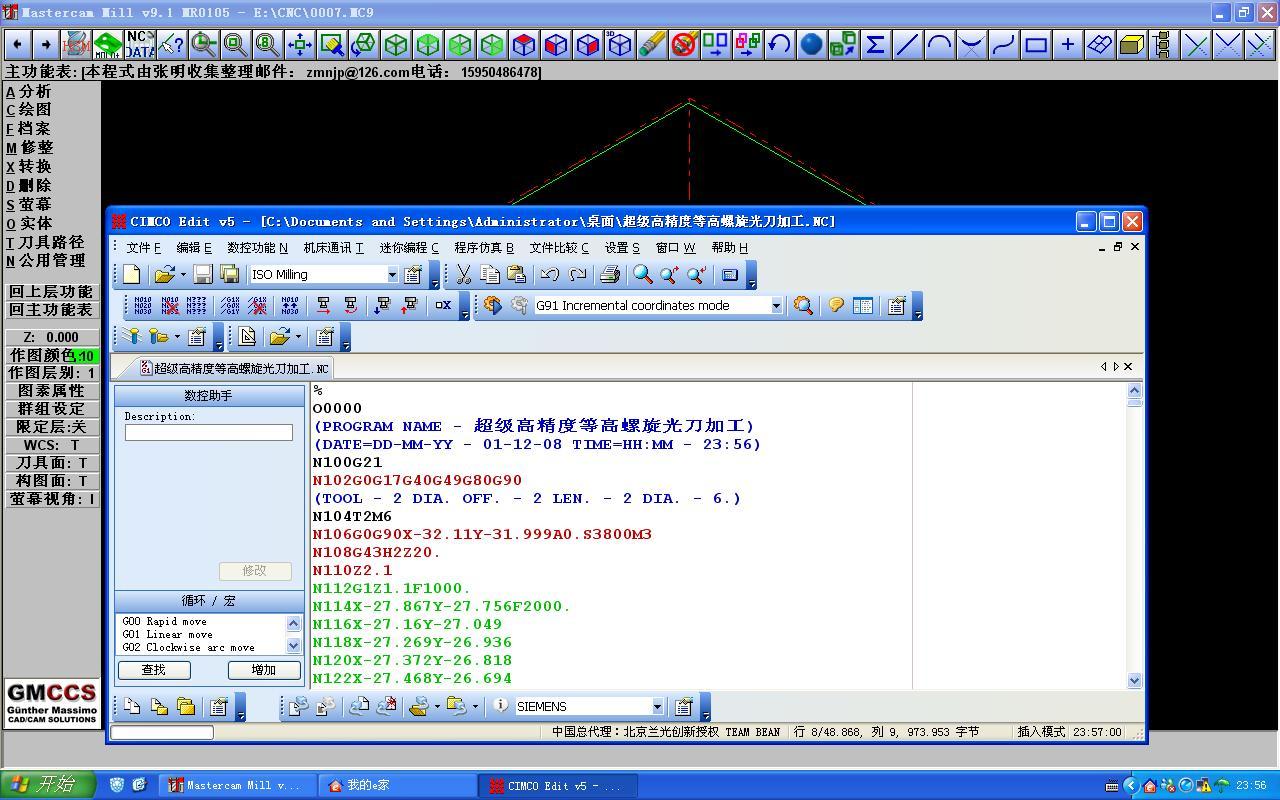Open the 机床通讯 T menu
Image resolution: width=1280 pixels, height=800 pixels.
coord(333,247)
